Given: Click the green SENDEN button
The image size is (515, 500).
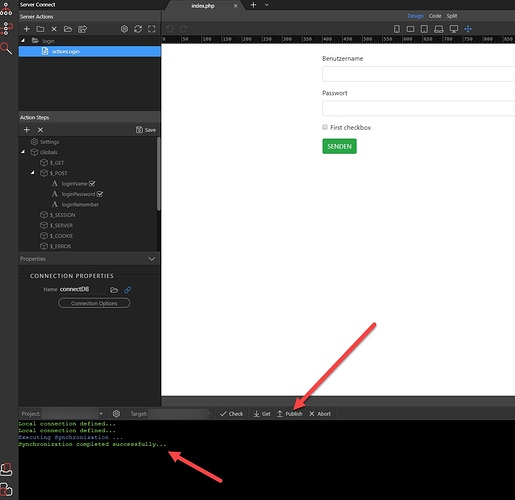Looking at the screenshot, I should pyautogui.click(x=339, y=146).
